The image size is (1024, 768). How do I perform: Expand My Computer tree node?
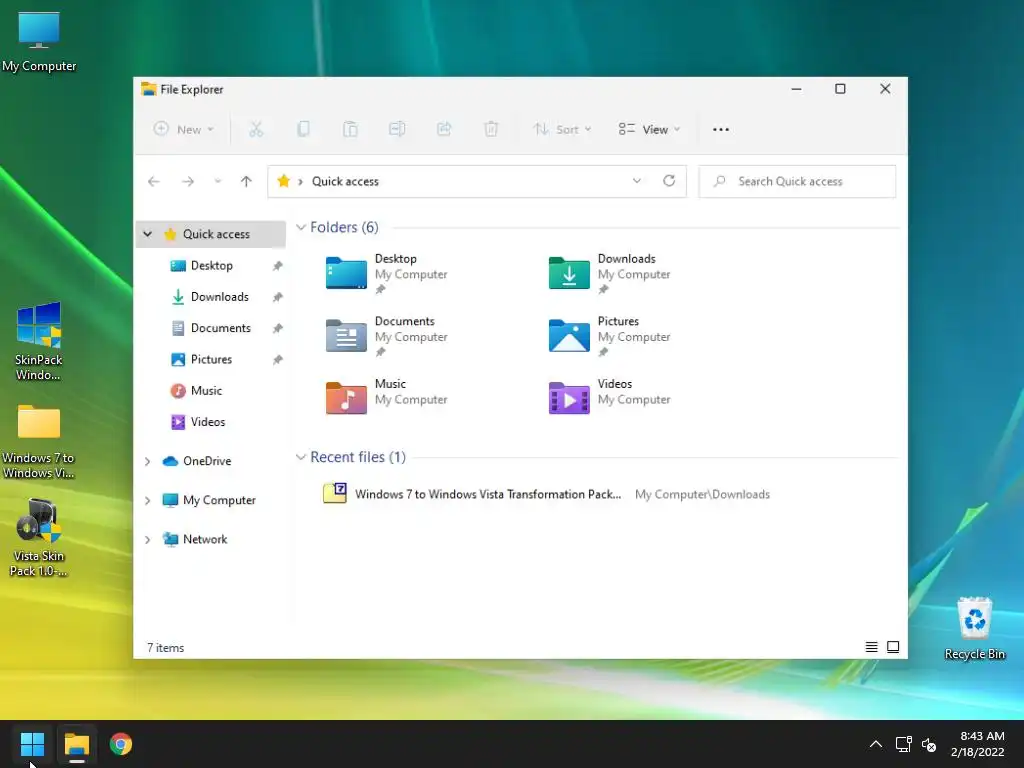pyautogui.click(x=148, y=500)
